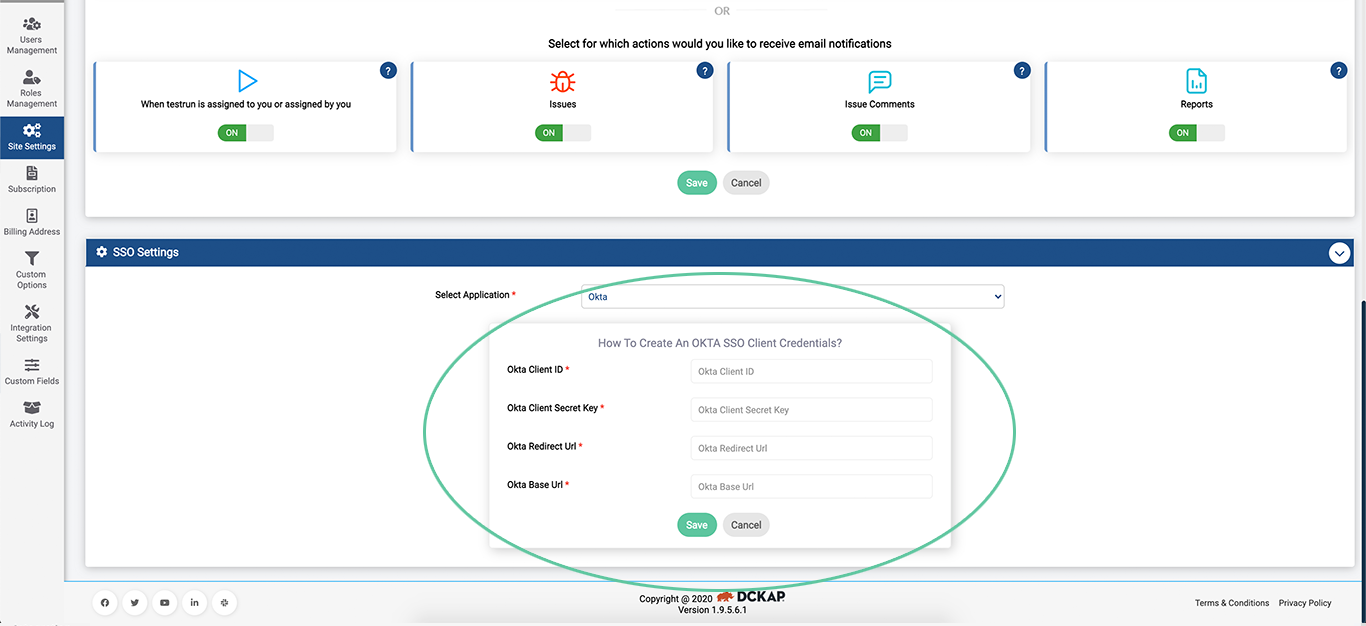Open How To Create OKTA SSO Credentials link

click(x=720, y=343)
